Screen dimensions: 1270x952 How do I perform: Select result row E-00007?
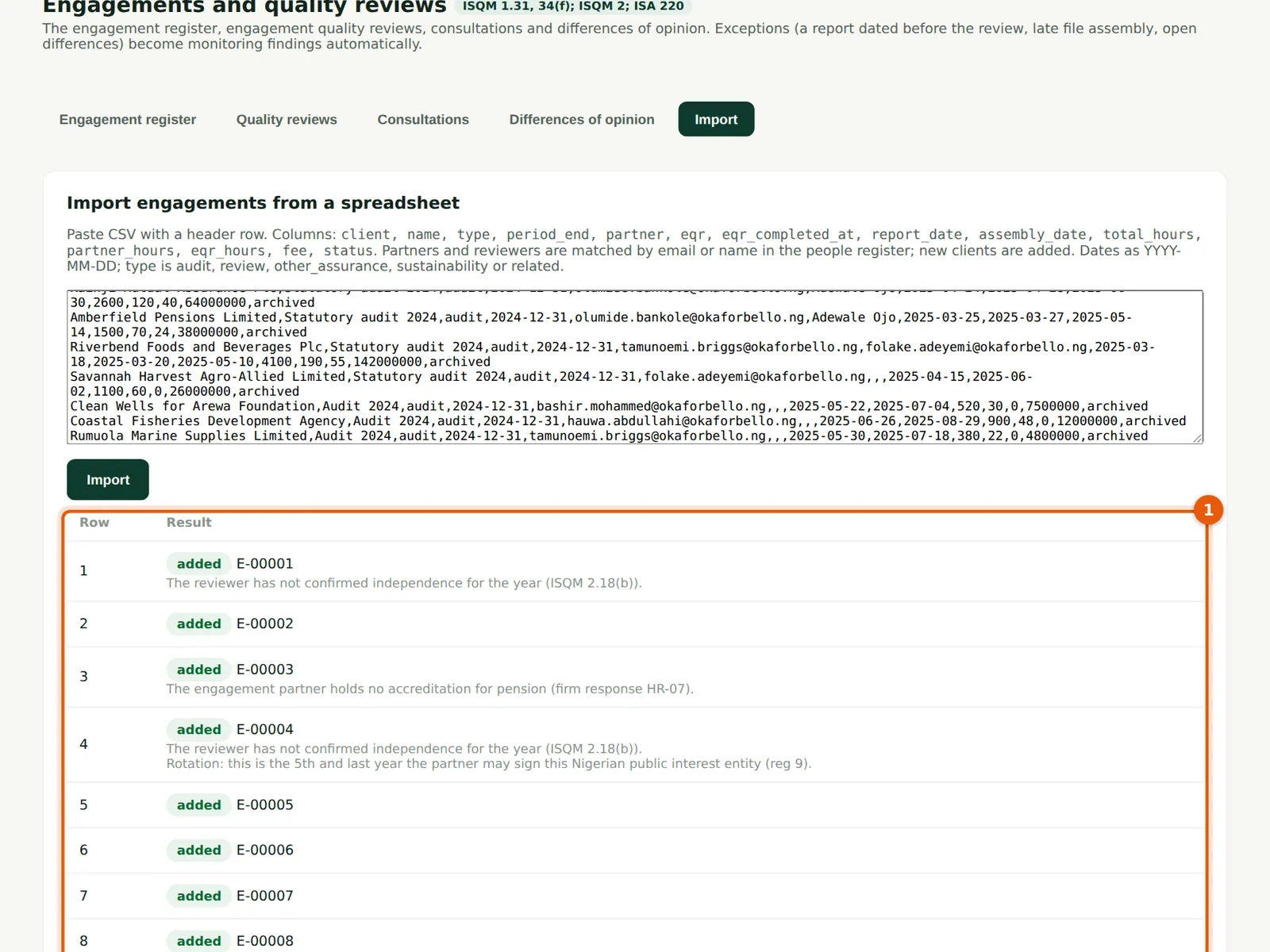click(x=635, y=896)
